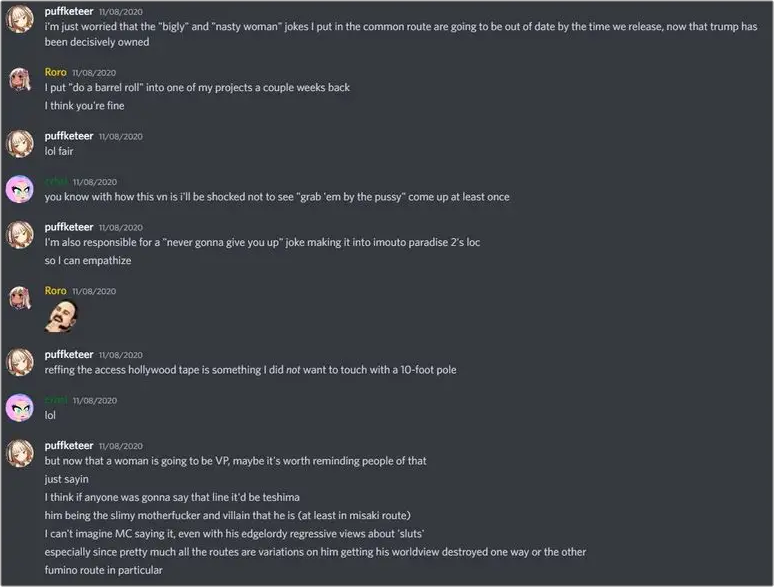Click puffketeer's name above "lol fair"
The image size is (774, 587).
click(69, 136)
